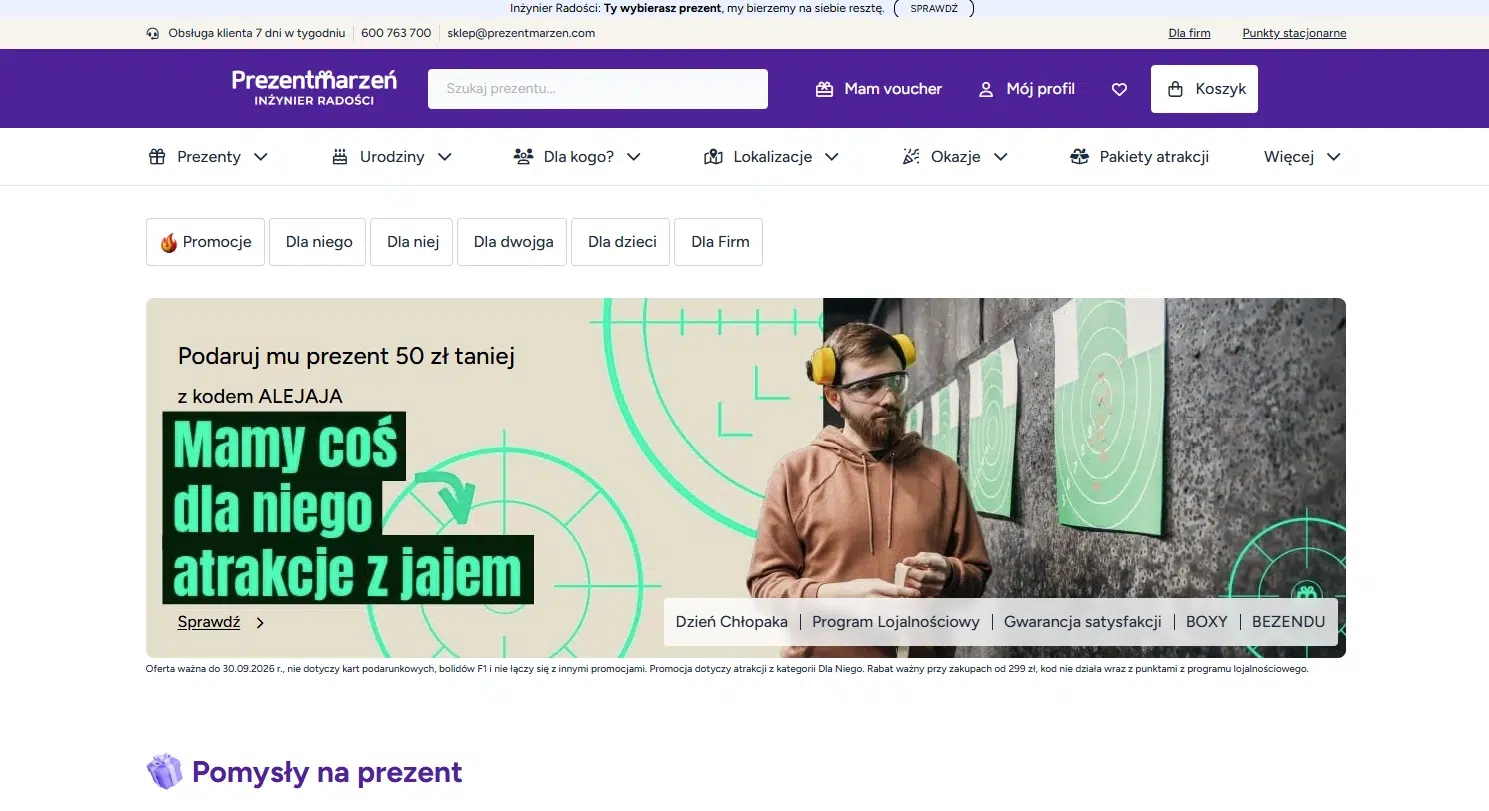Click the packages icon beside Pakiety atrakcji
The width and height of the screenshot is (1489, 811).
1079,157
